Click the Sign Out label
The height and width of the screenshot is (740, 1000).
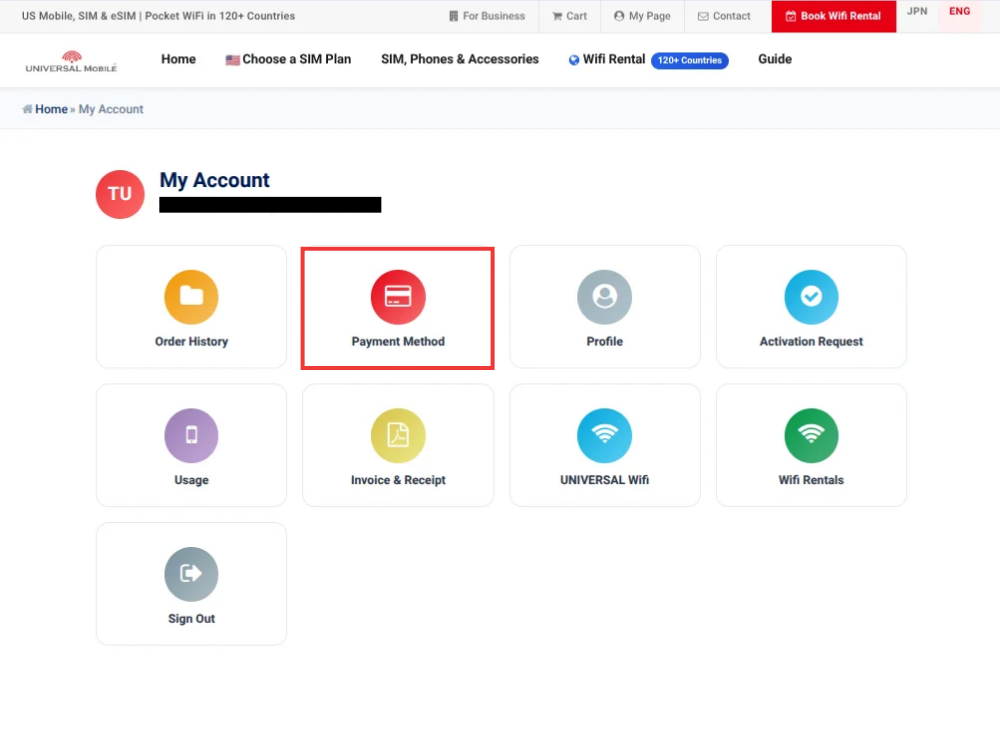(x=191, y=619)
